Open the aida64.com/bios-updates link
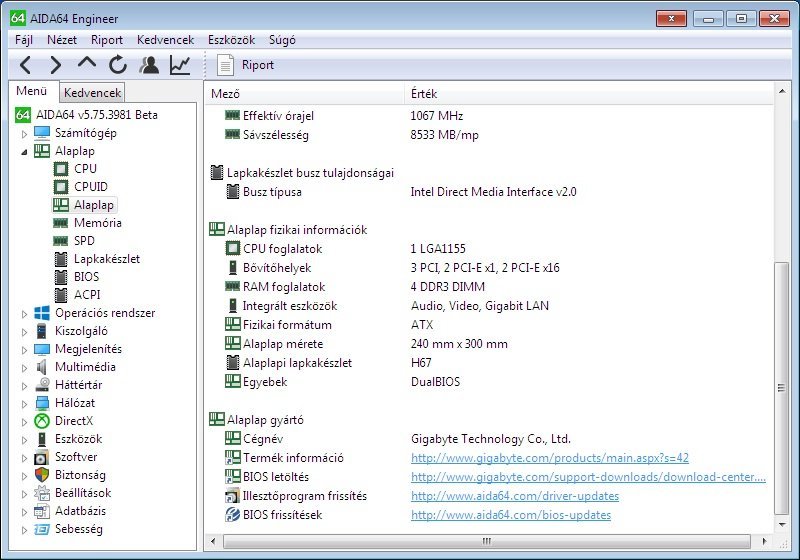This screenshot has height=560, width=800. click(x=511, y=515)
